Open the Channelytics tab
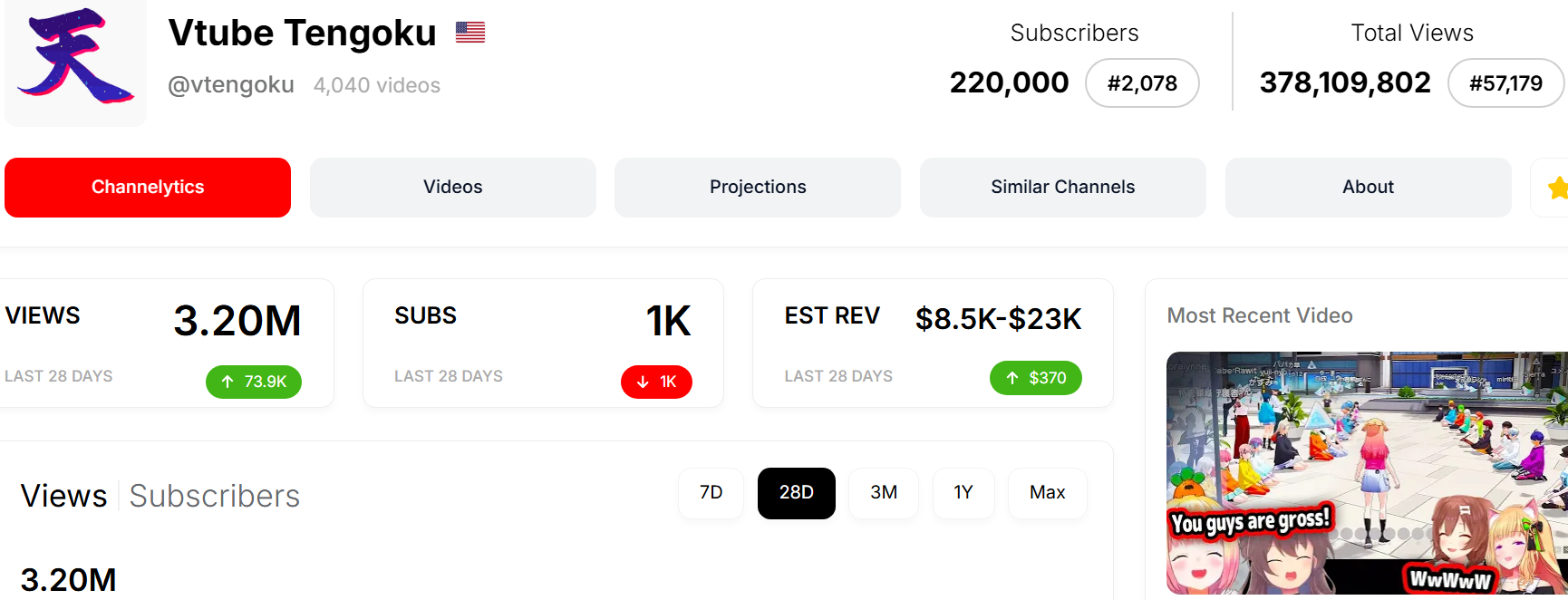The image size is (1568, 600). [148, 188]
